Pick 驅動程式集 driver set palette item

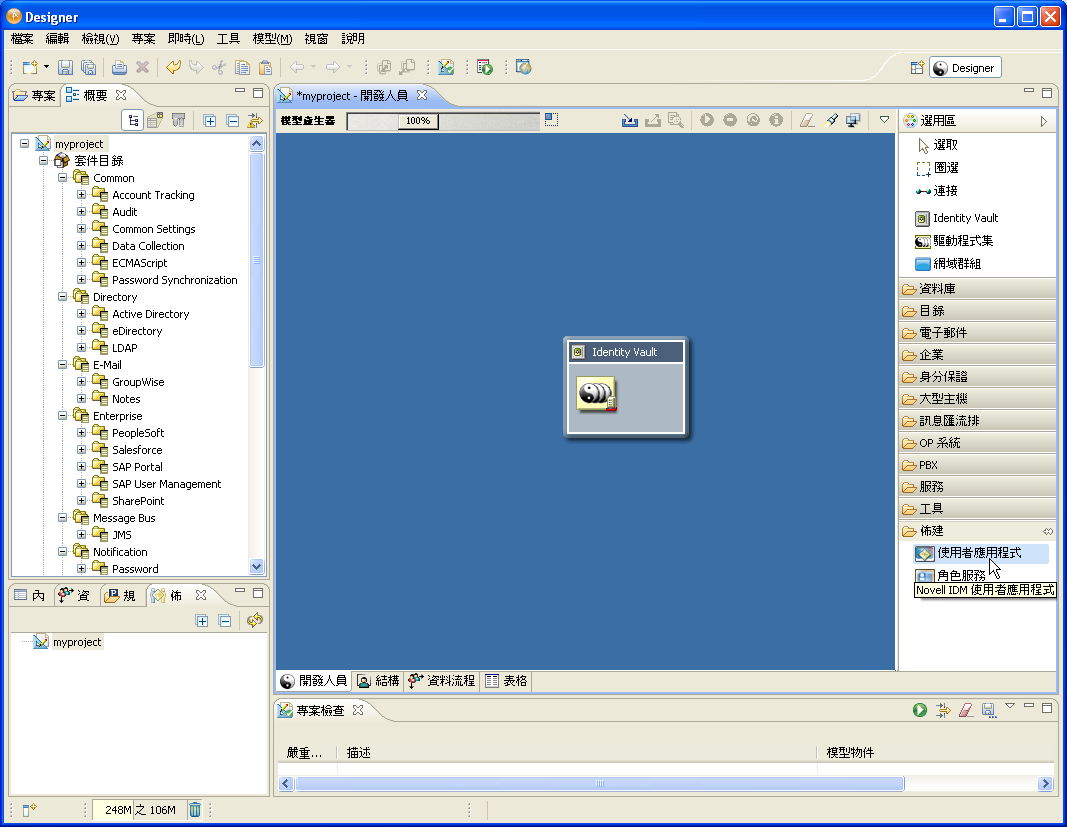[x=954, y=241]
